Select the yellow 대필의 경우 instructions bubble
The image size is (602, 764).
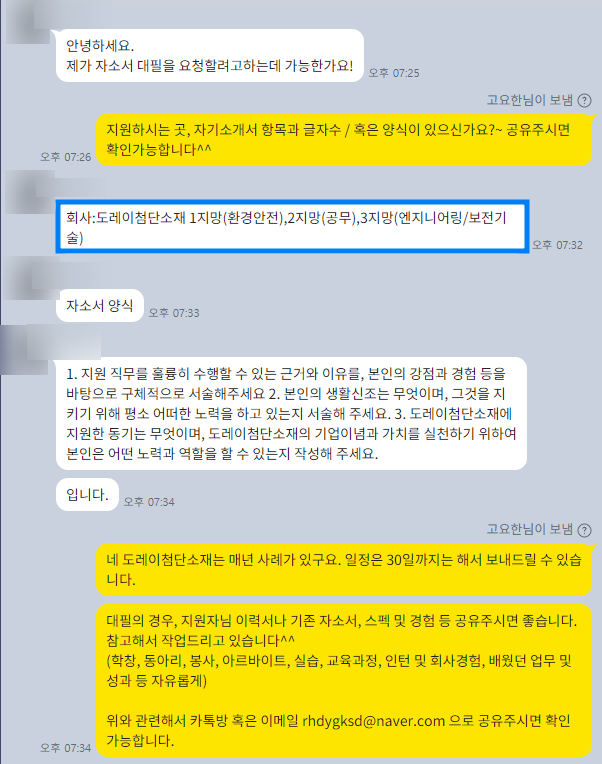coord(344,681)
